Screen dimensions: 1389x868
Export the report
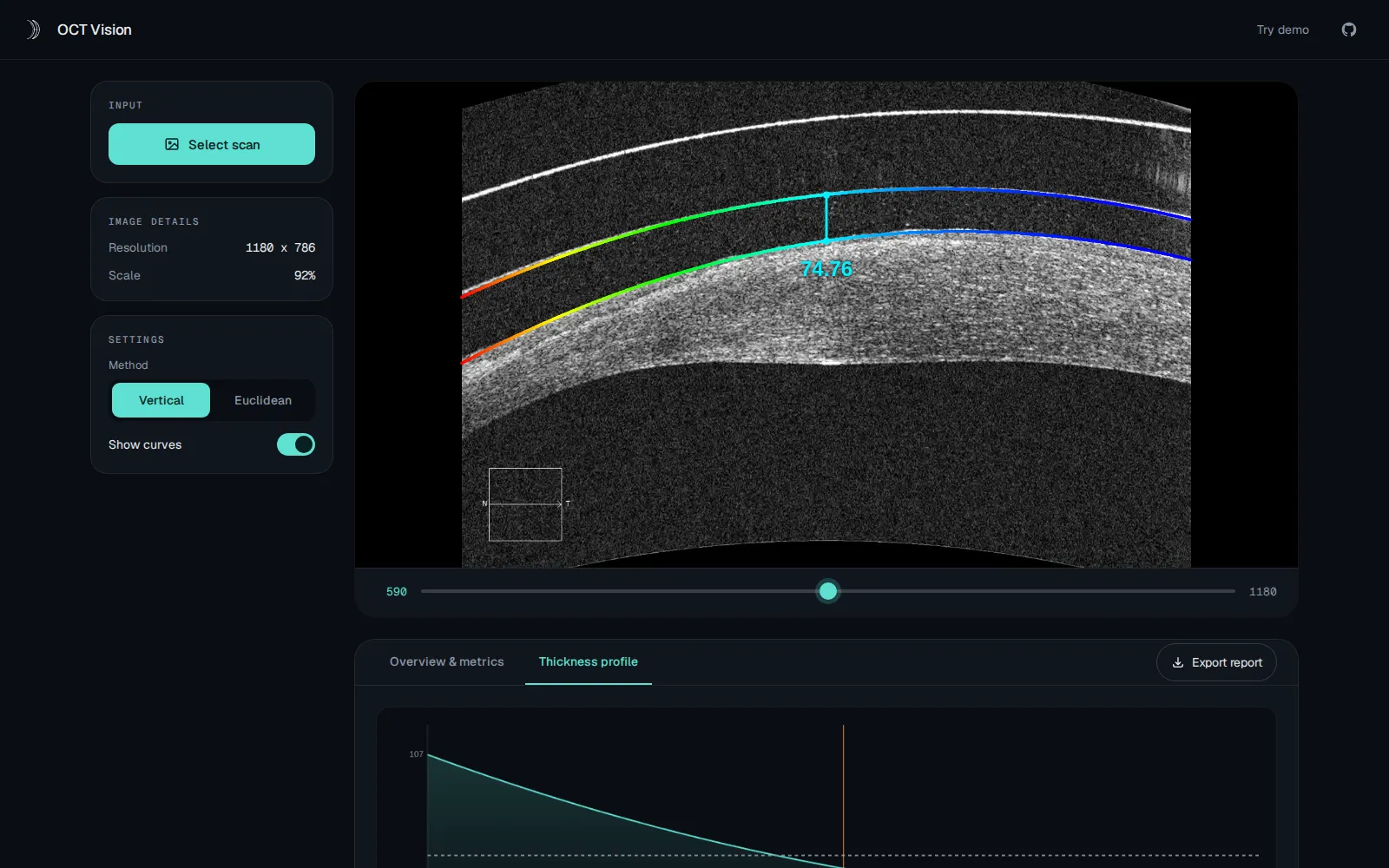tap(1216, 662)
